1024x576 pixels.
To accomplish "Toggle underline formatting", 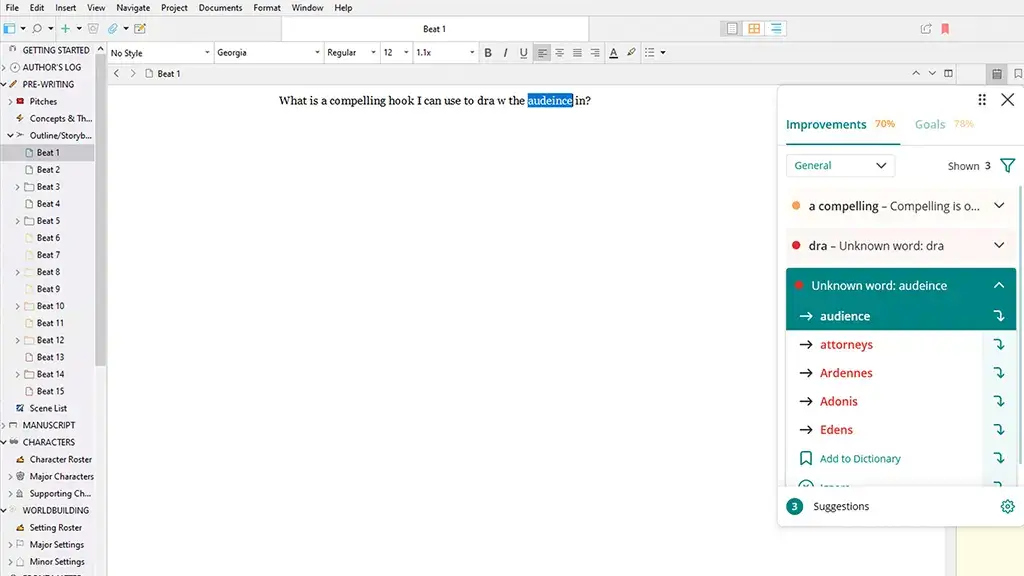I will pyautogui.click(x=523, y=52).
